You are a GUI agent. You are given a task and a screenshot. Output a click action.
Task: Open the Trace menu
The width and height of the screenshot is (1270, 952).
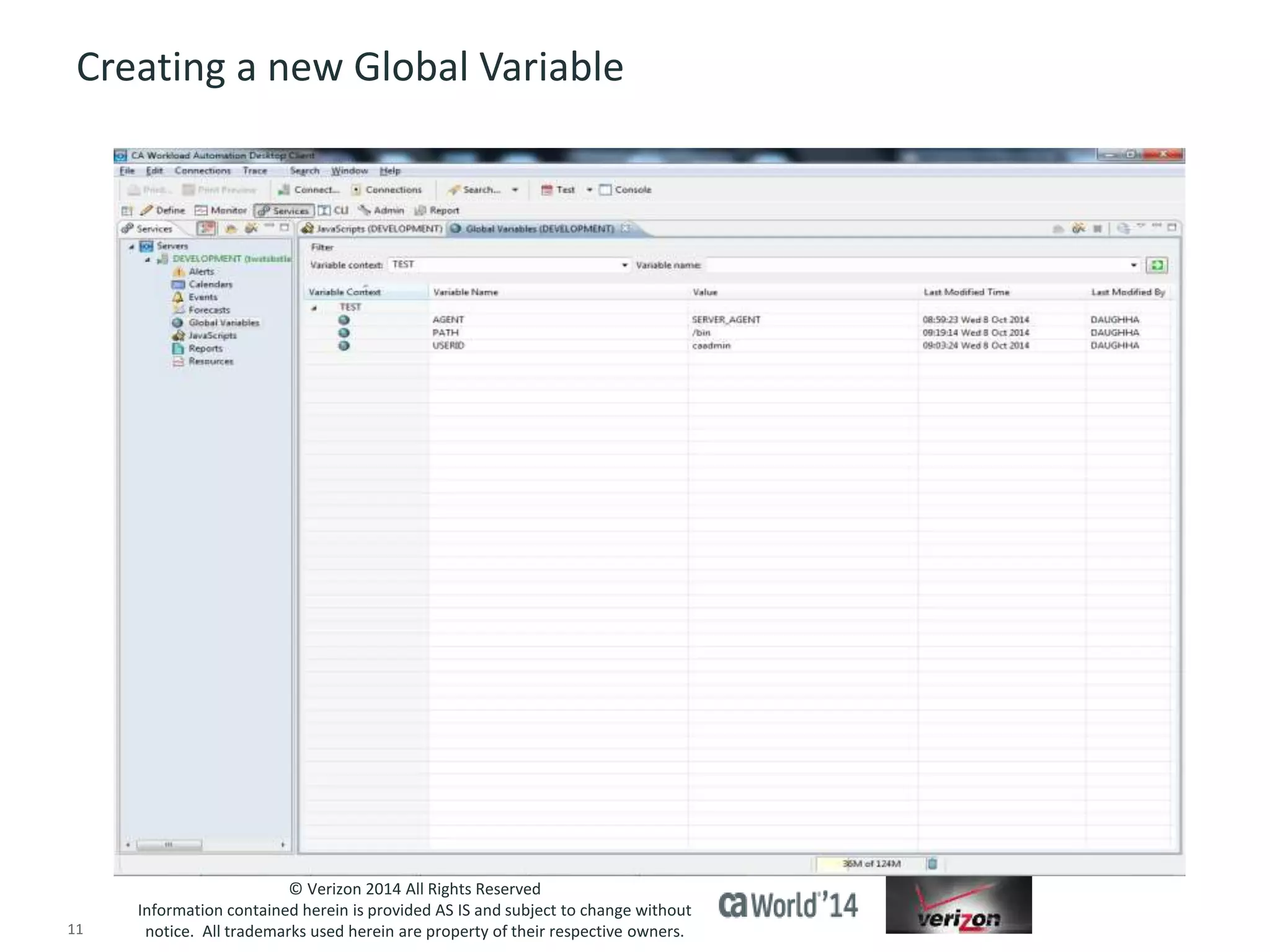tap(255, 170)
